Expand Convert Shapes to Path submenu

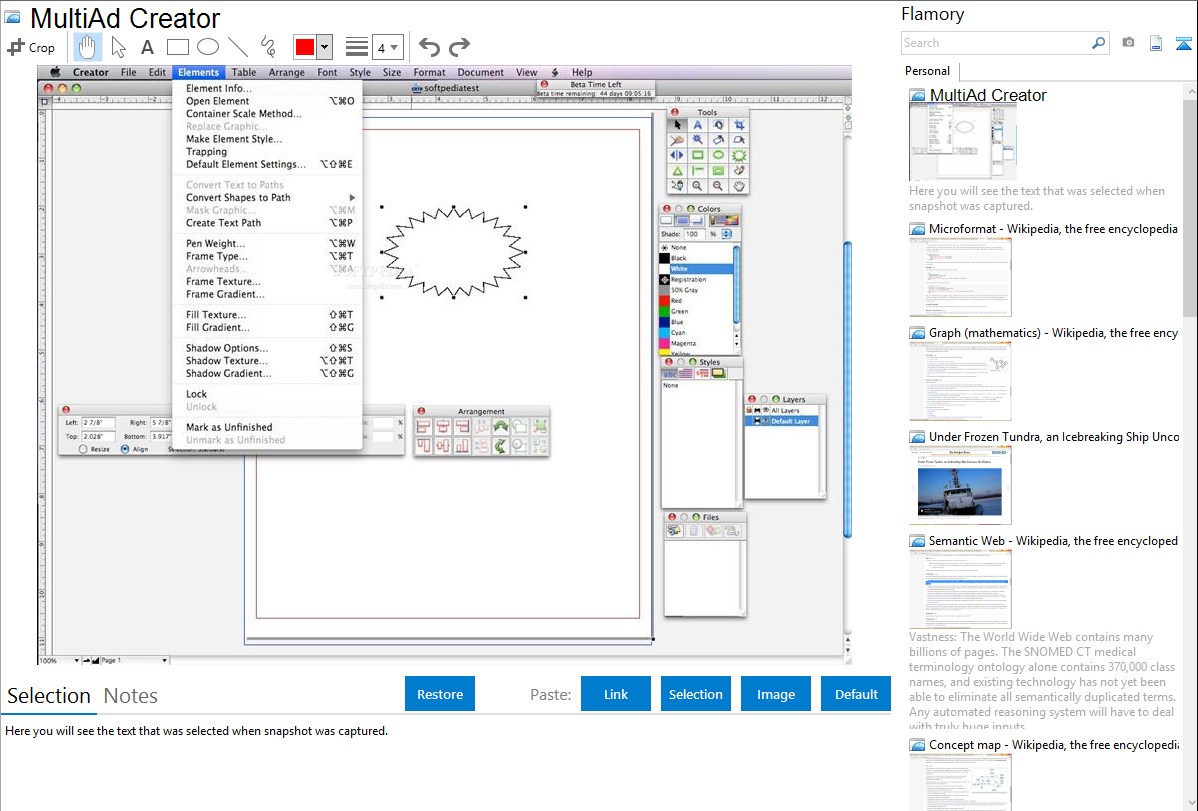[x=352, y=198]
